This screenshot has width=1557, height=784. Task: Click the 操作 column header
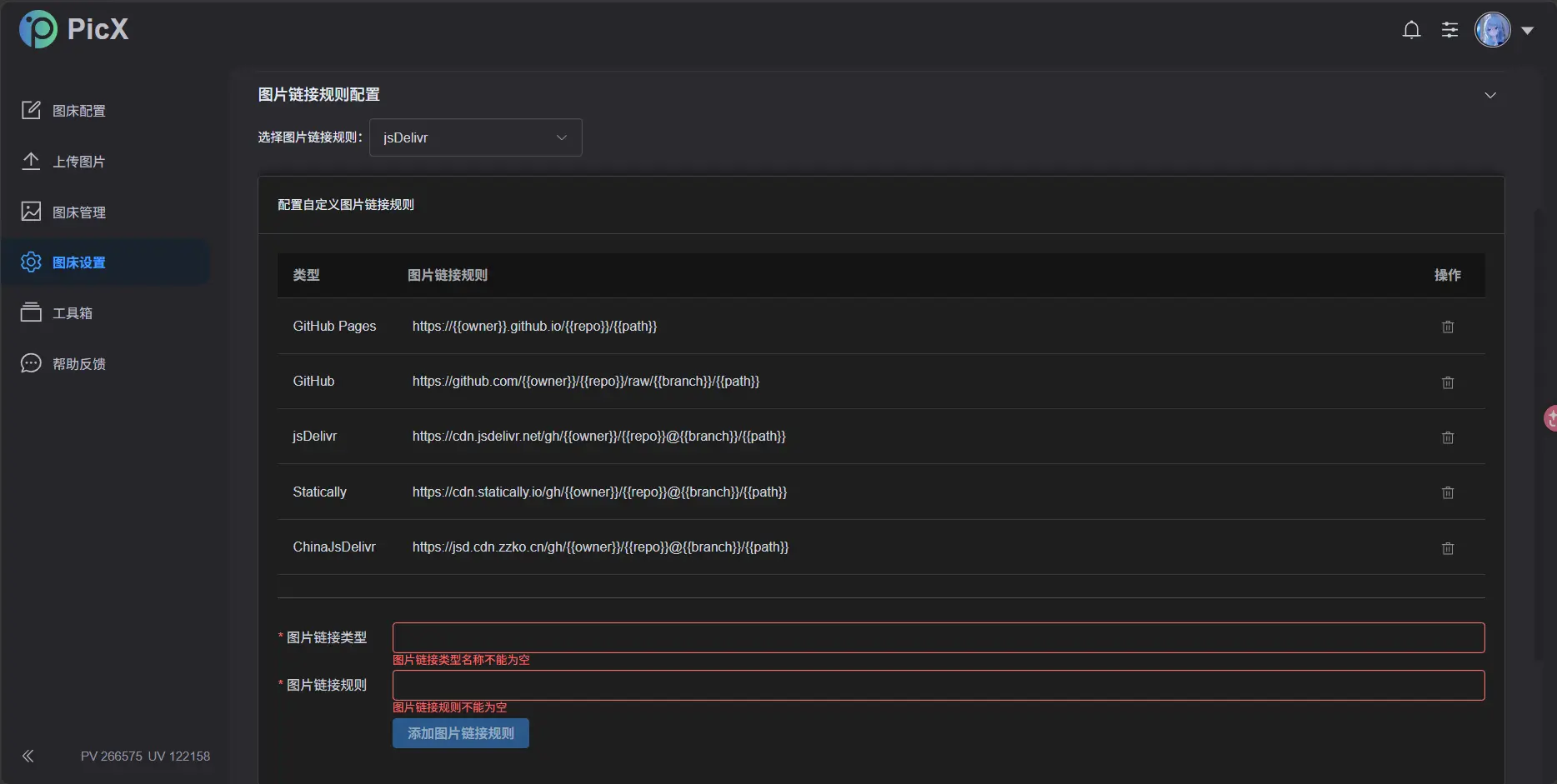1448,275
